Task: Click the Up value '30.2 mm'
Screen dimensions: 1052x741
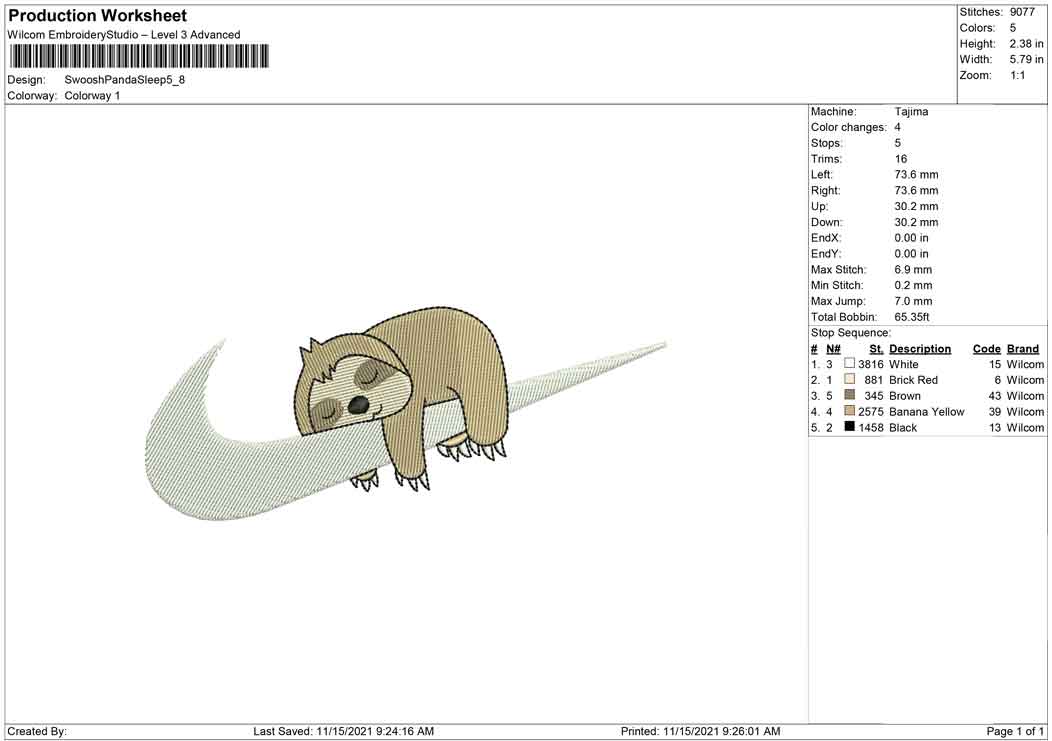Action: click(x=916, y=207)
